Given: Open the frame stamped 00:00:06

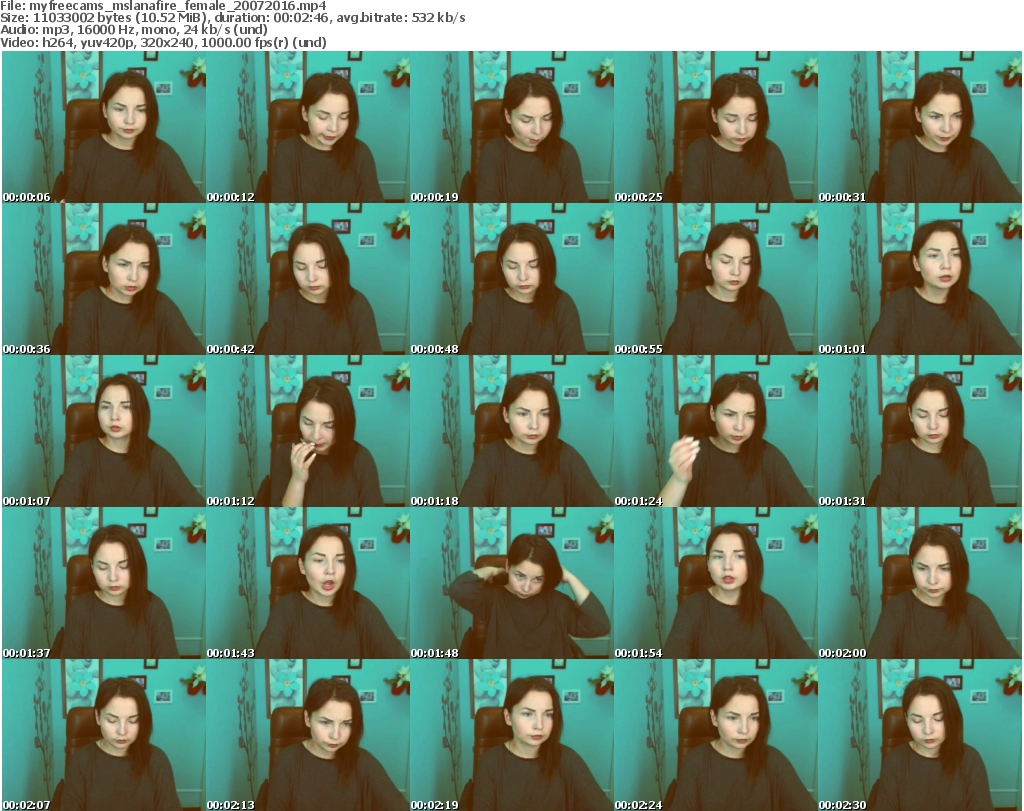Looking at the screenshot, I should [x=104, y=127].
